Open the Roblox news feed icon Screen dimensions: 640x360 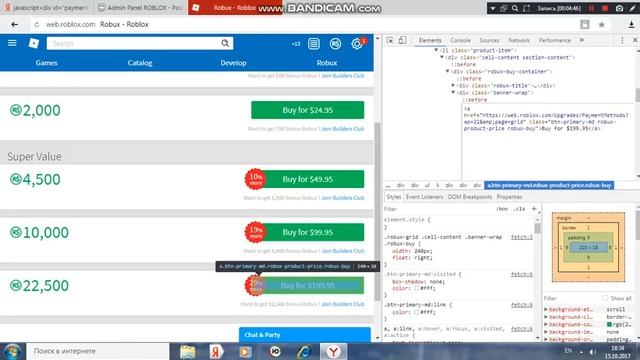pos(313,43)
